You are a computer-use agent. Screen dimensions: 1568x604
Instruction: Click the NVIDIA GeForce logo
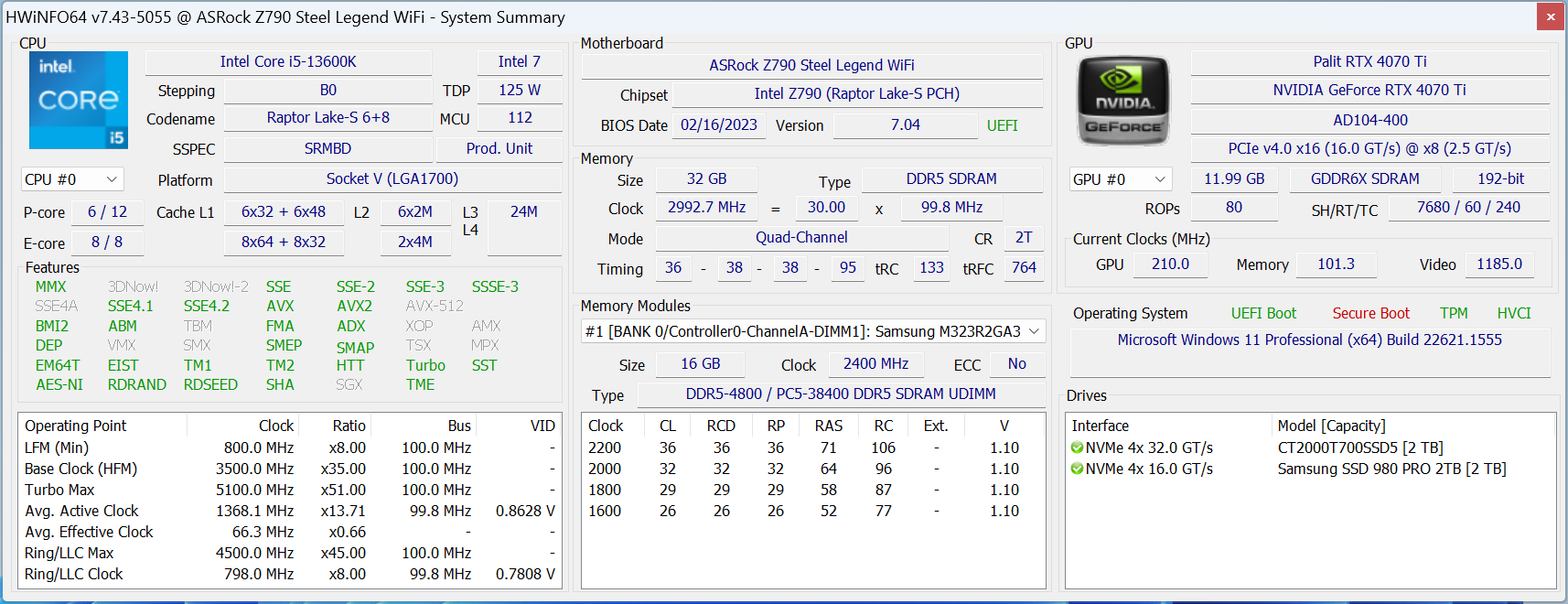1122,101
